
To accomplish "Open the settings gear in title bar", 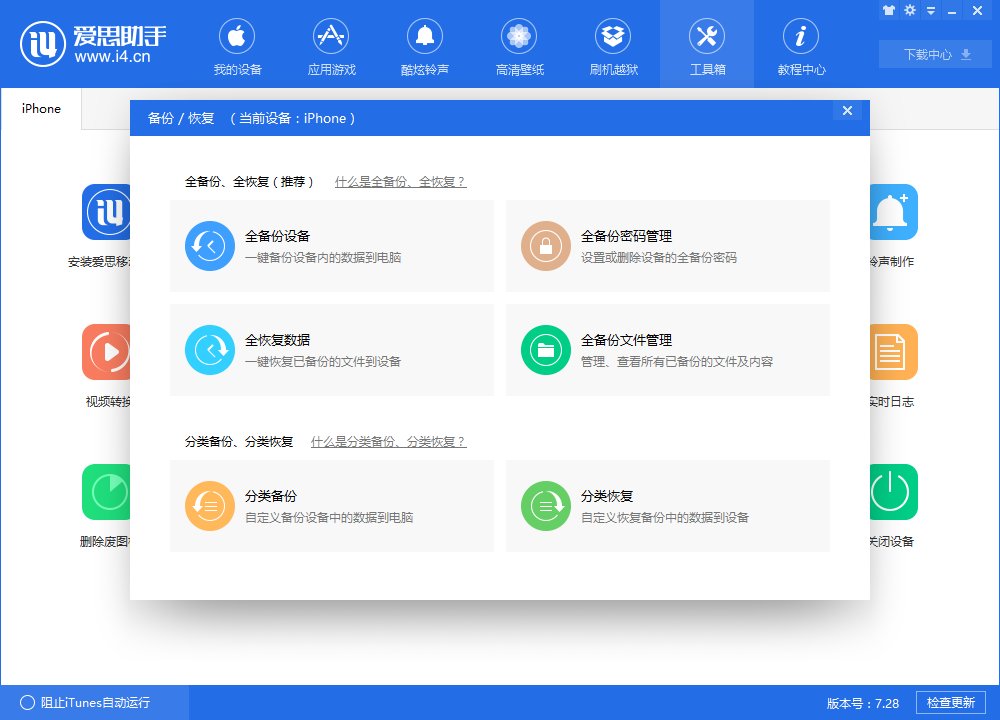I will point(910,11).
